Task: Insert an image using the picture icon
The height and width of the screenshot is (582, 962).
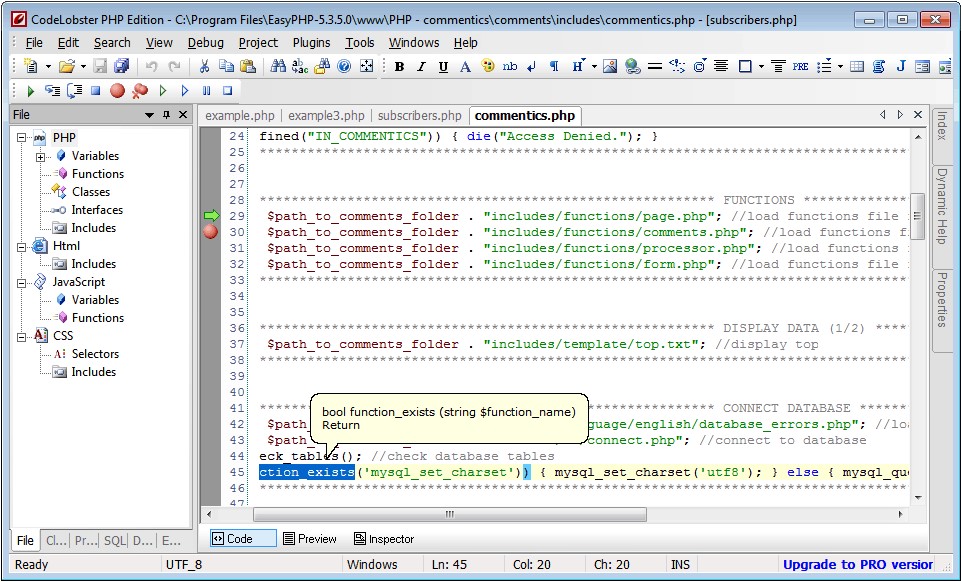Action: point(608,67)
